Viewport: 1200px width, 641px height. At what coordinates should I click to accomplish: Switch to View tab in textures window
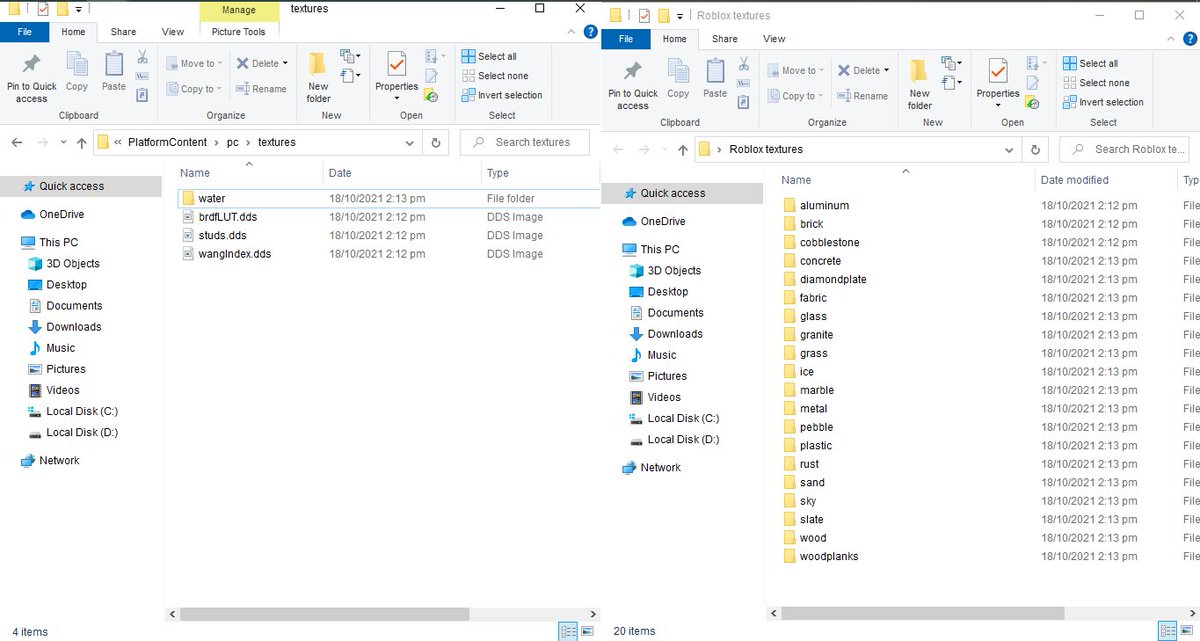(173, 32)
